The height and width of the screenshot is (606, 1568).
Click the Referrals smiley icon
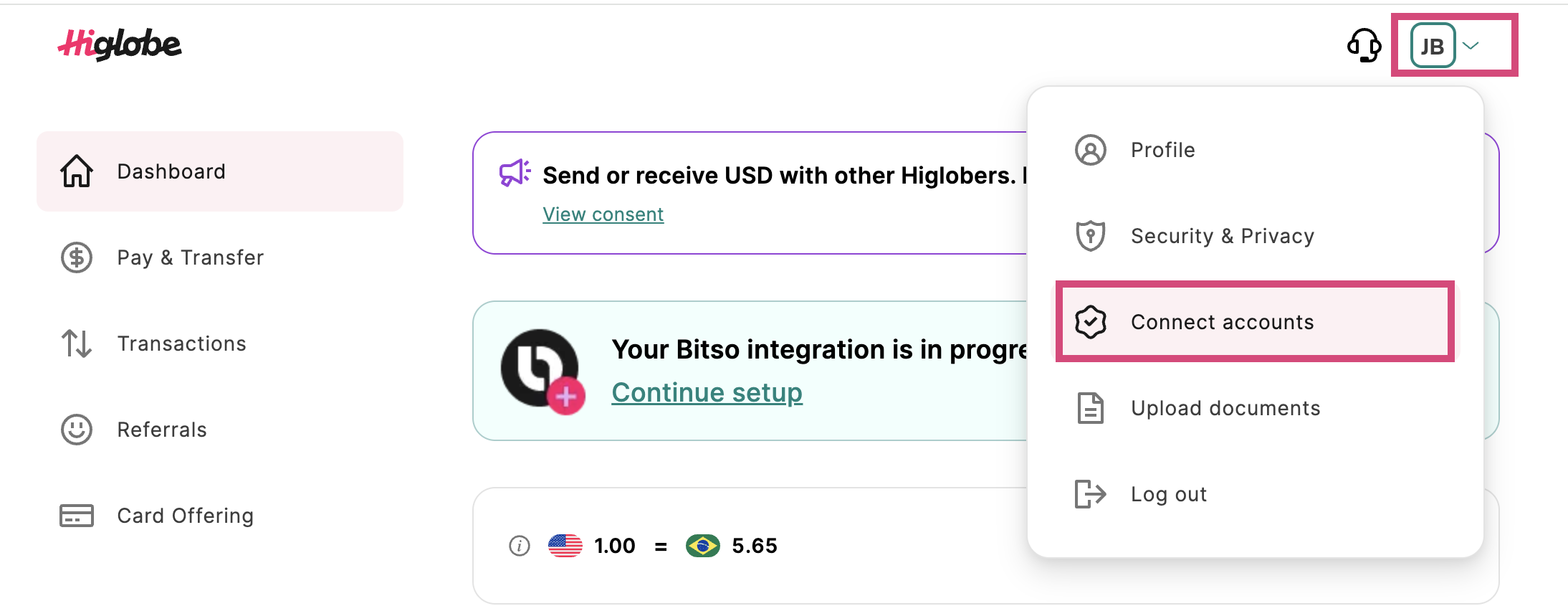coord(76,429)
